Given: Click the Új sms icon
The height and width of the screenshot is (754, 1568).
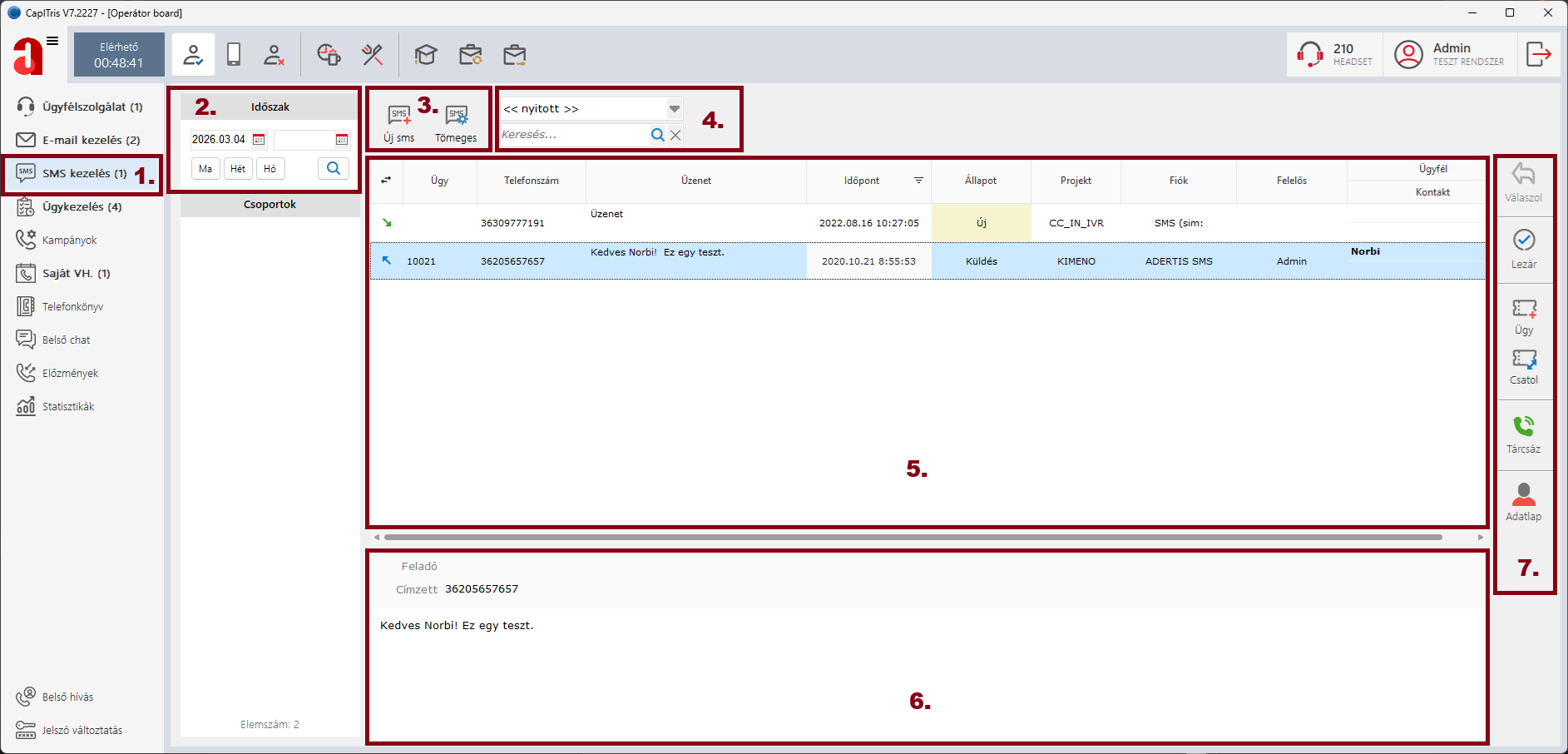Looking at the screenshot, I should click(399, 117).
